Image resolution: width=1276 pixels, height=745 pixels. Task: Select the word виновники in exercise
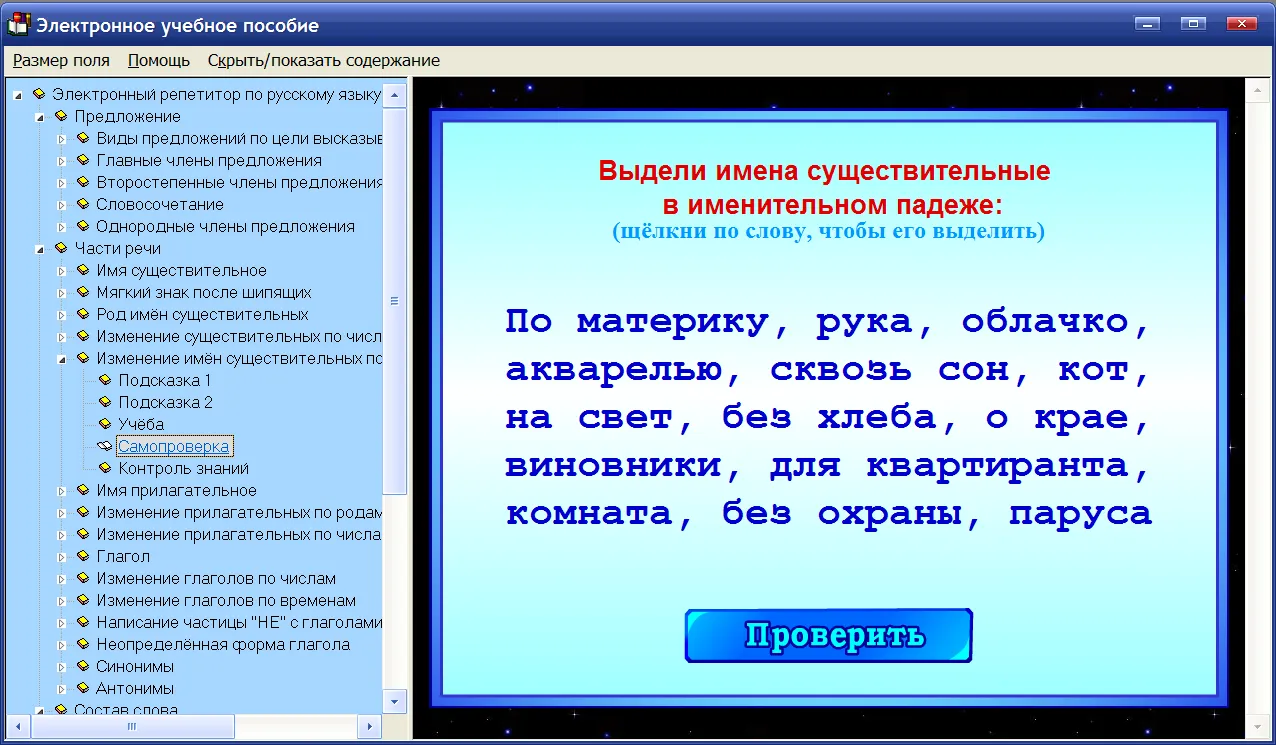614,466
